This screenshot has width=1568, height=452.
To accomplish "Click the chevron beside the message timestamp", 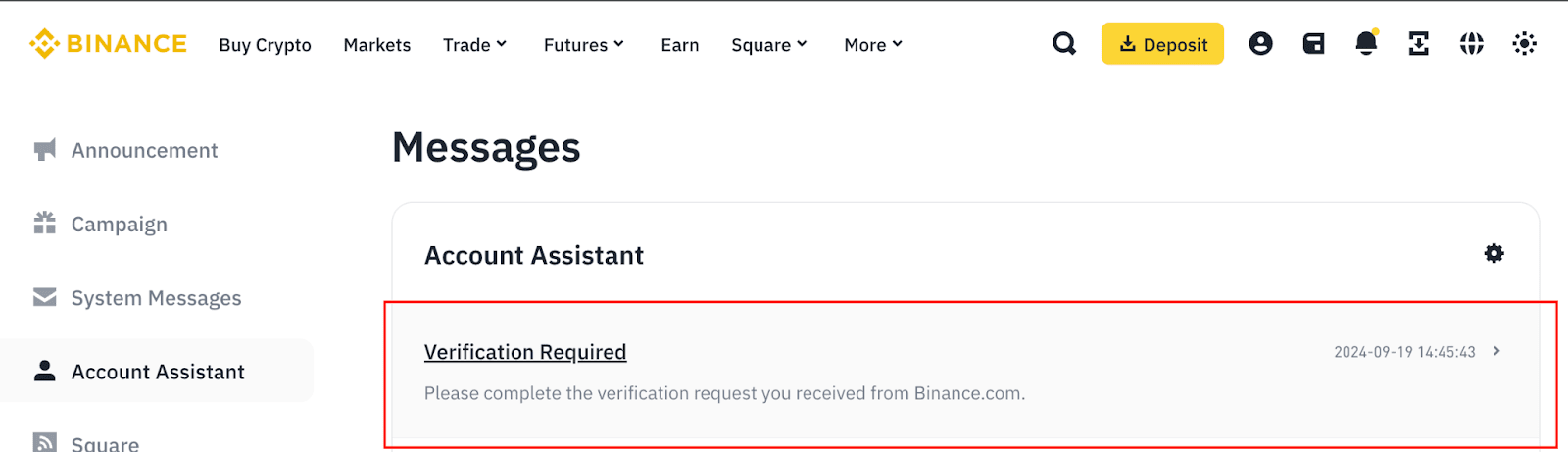I will (1496, 351).
